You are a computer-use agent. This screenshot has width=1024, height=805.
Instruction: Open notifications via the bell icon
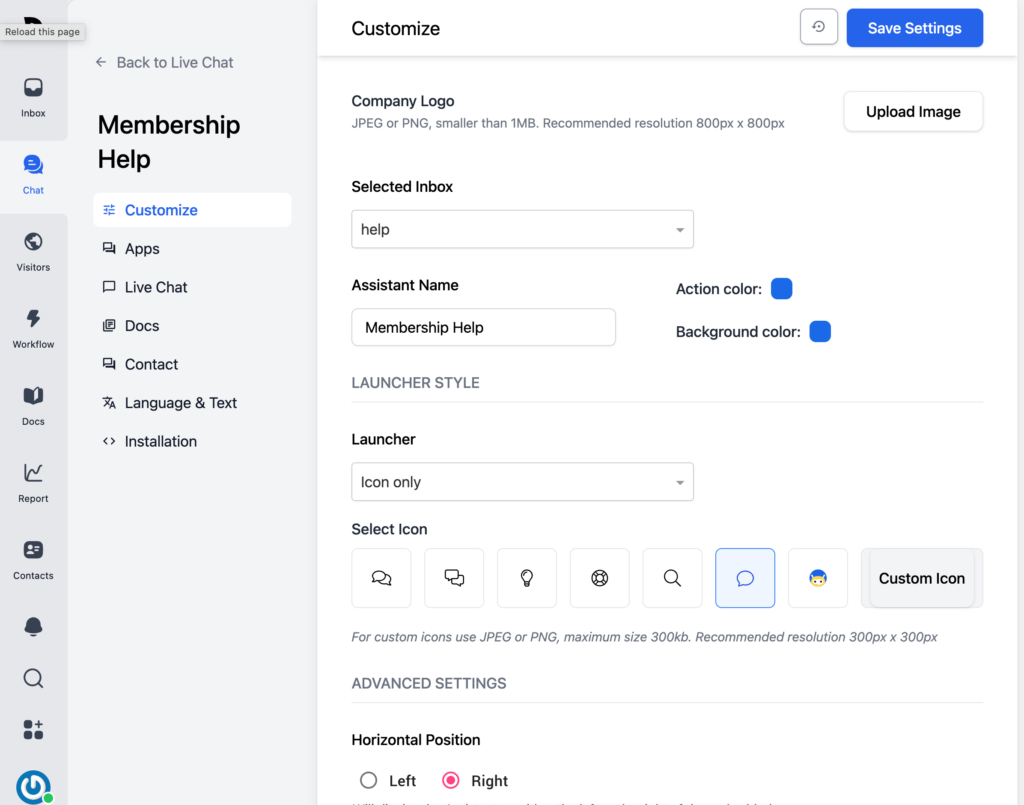[x=33, y=626]
